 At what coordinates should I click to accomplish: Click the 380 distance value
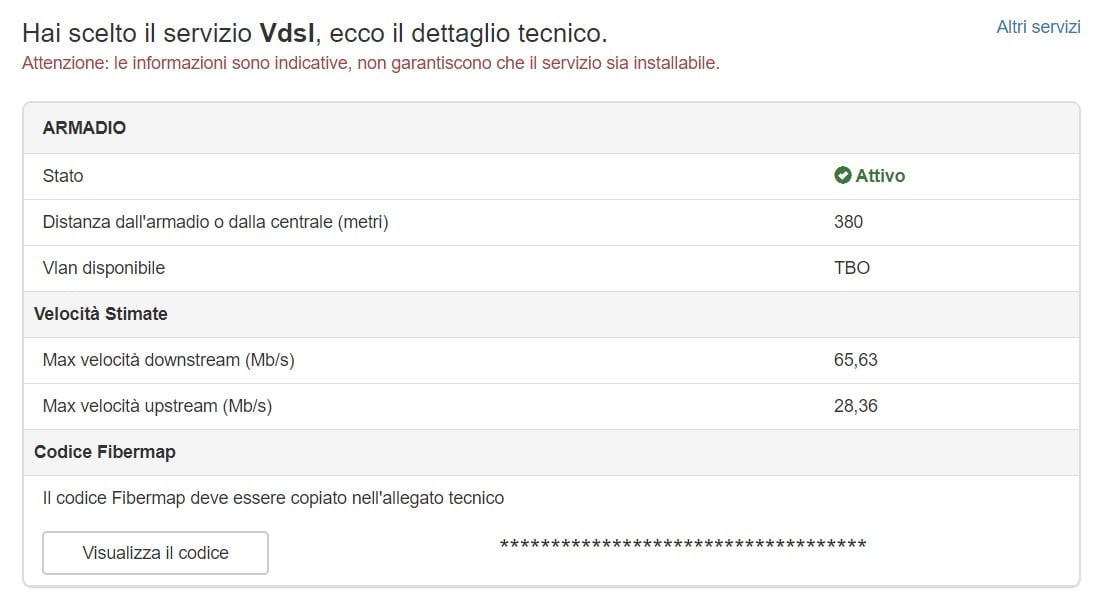click(848, 222)
